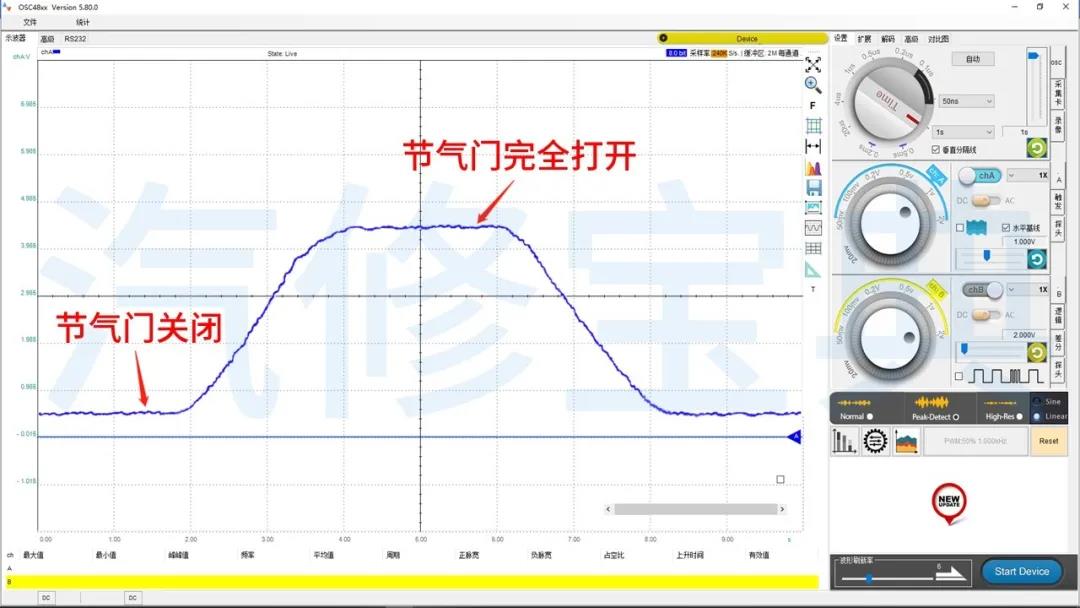Select Sine interpolation radio
Viewport: 1080px width, 608px height.
[x=1037, y=401]
